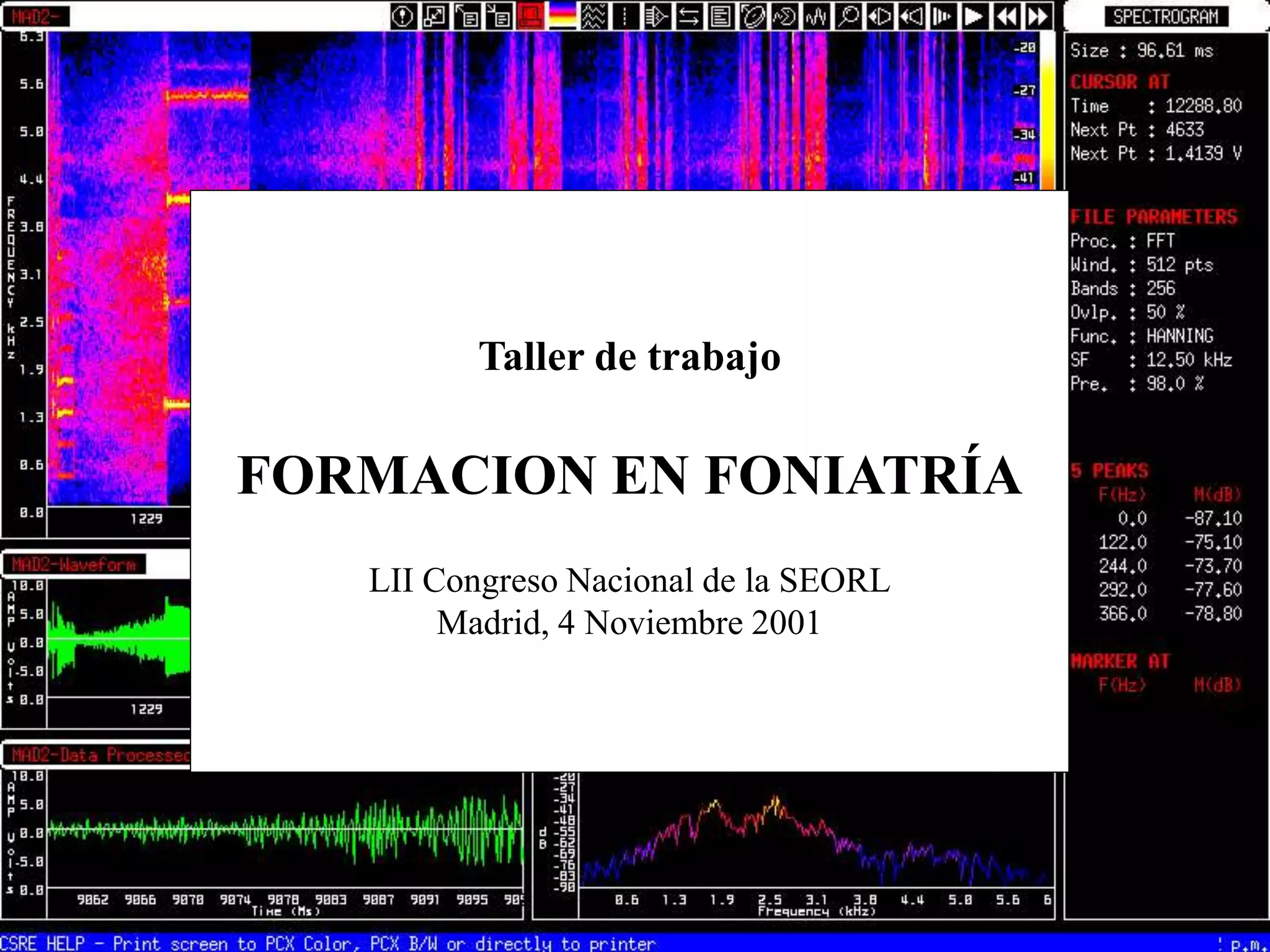The width and height of the screenshot is (1270, 952).
Task: Click the red print-screen computer icon
Action: coord(530,17)
